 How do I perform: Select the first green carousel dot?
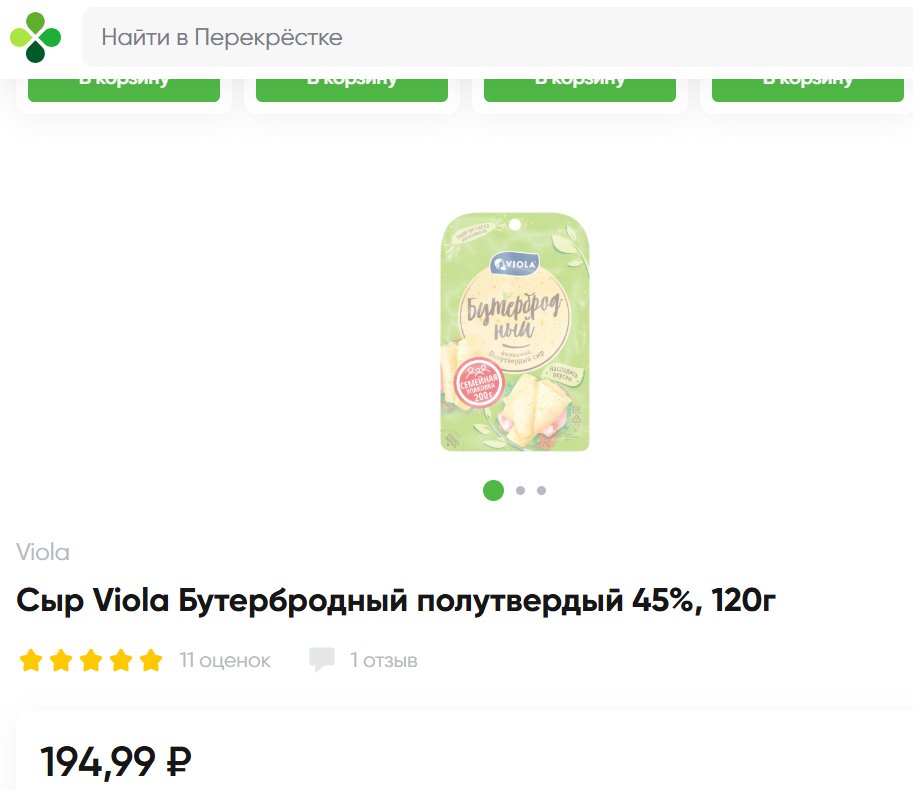(x=493, y=490)
